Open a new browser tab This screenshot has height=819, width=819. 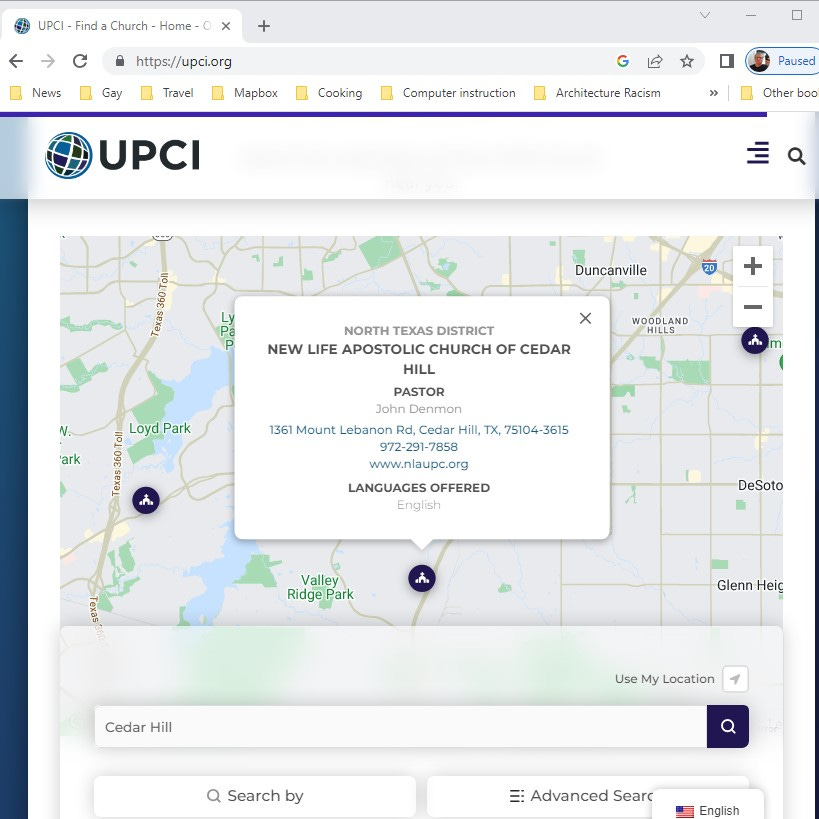[x=264, y=26]
